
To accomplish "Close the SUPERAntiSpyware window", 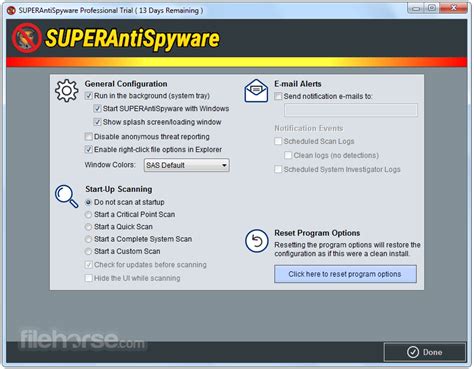I will pos(454,8).
